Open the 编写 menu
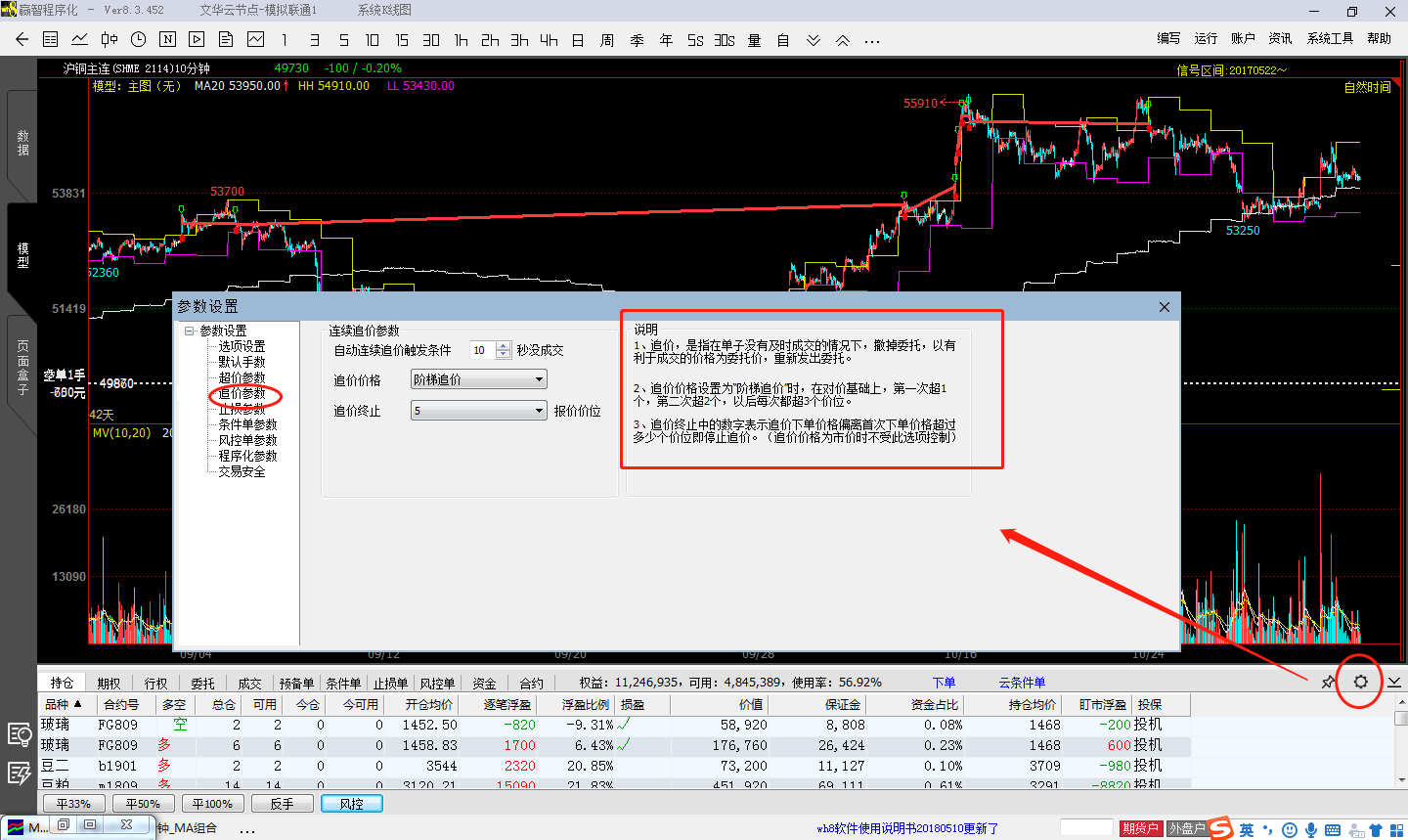The height and width of the screenshot is (840, 1408). 1168,38
